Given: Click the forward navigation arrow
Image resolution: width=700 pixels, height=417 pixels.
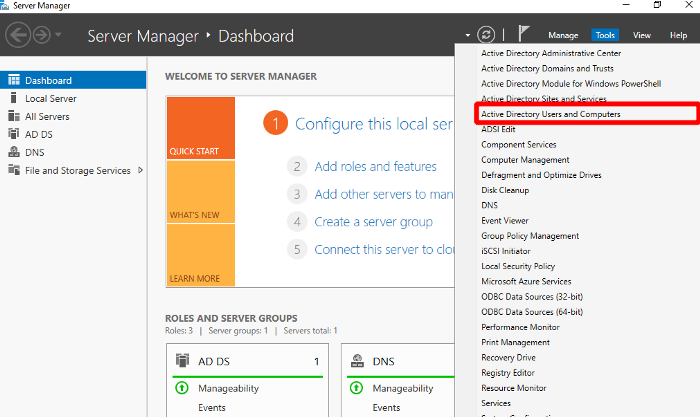Looking at the screenshot, I should tap(42, 35).
